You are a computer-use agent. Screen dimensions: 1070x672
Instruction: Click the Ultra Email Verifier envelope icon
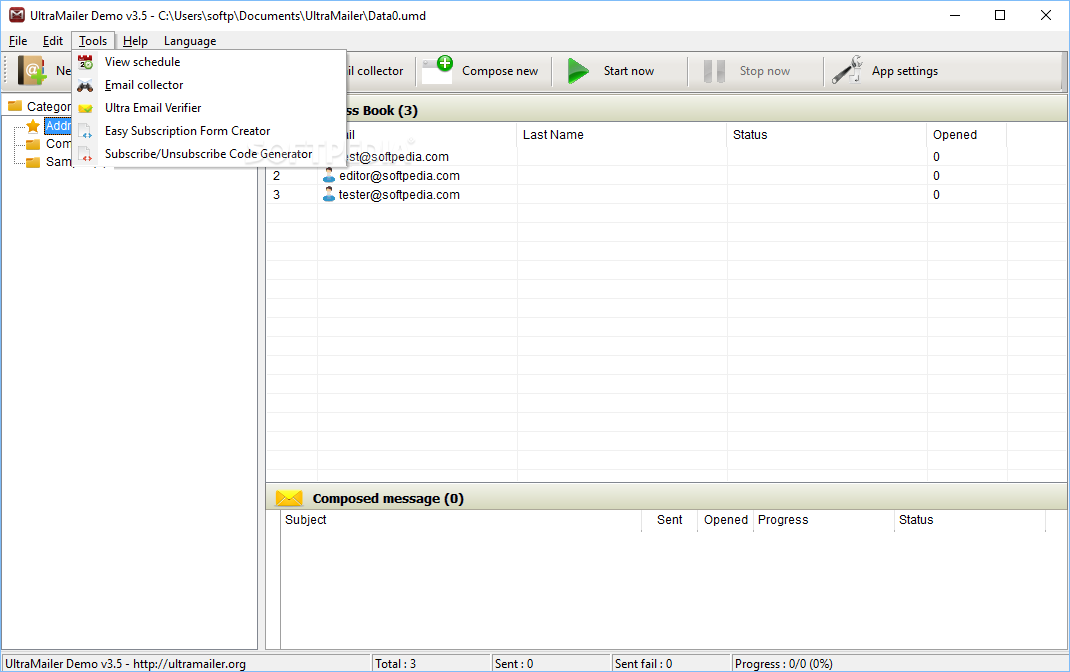(x=85, y=108)
